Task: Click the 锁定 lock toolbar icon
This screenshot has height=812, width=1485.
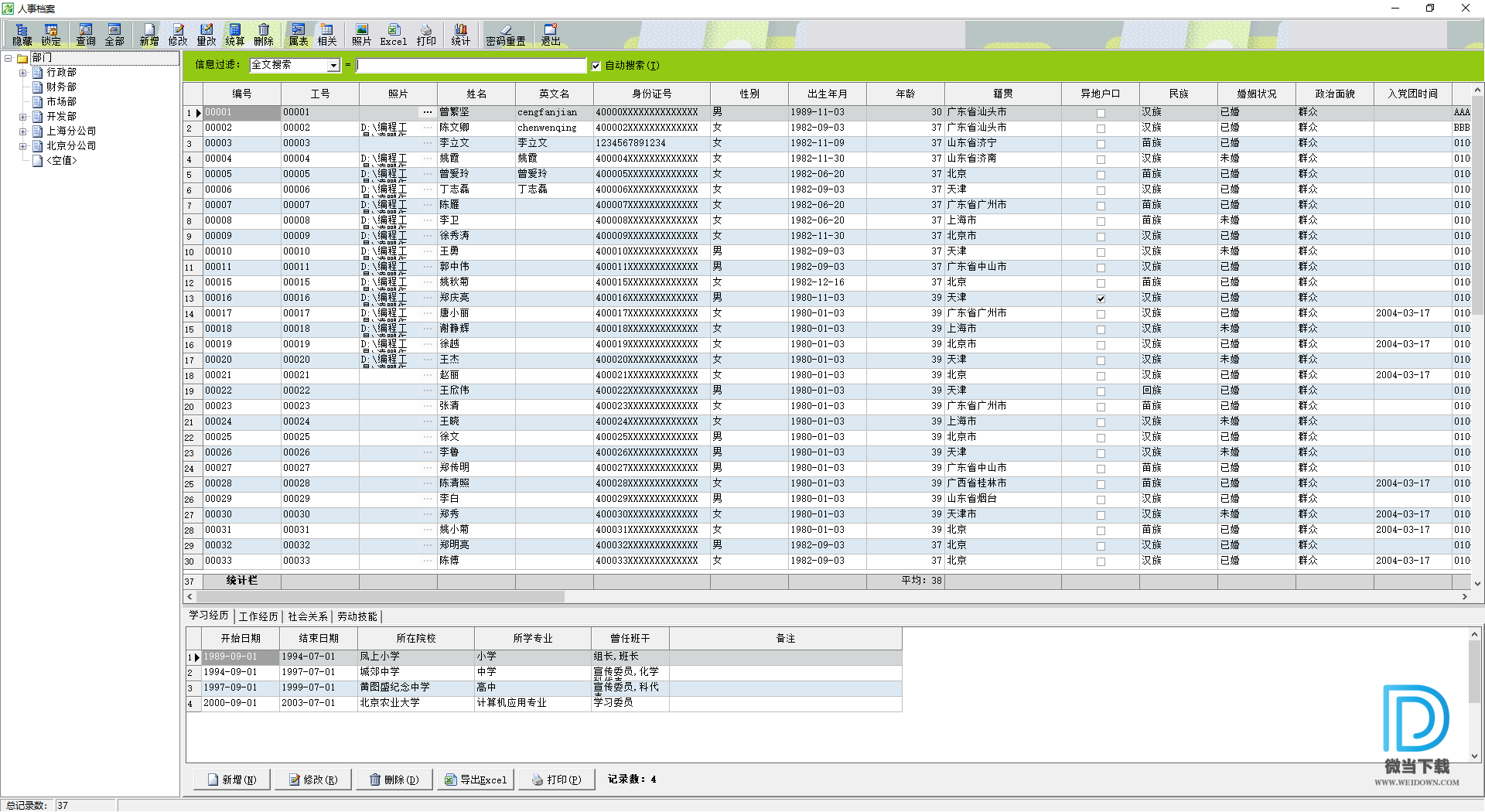Action: tap(51, 35)
